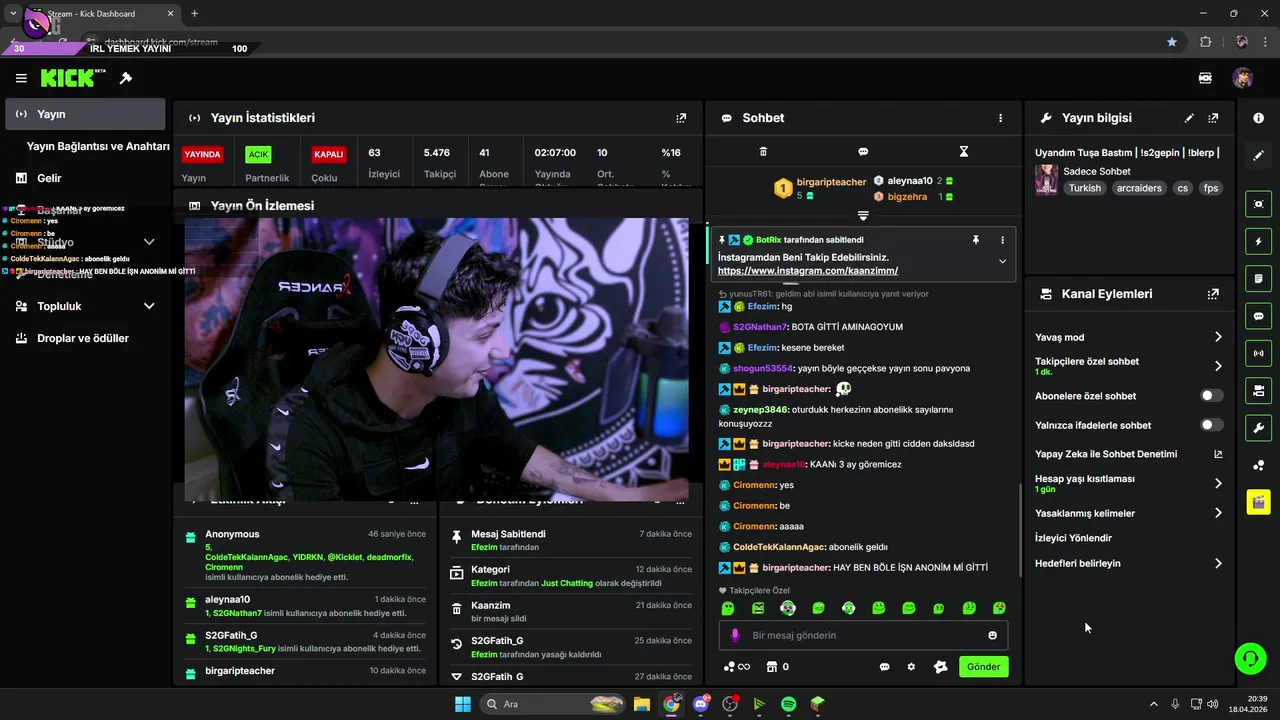Pop out the Yayın İstatistikleri panel
The image size is (1280, 720).
click(x=681, y=118)
